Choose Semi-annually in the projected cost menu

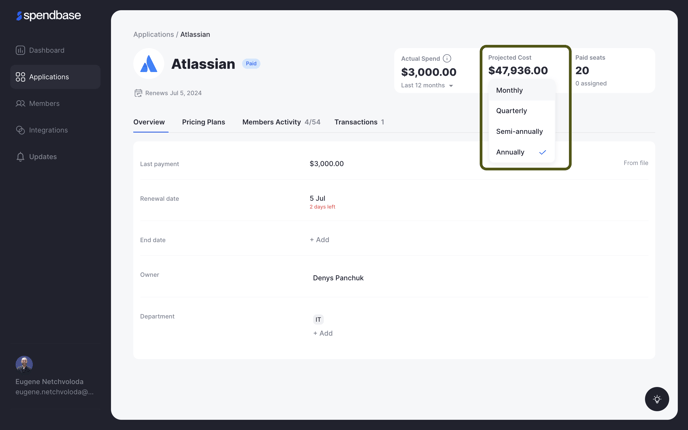click(x=522, y=132)
